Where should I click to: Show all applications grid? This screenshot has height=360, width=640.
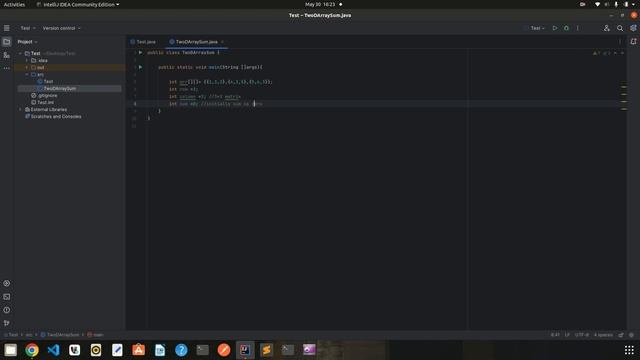point(629,350)
